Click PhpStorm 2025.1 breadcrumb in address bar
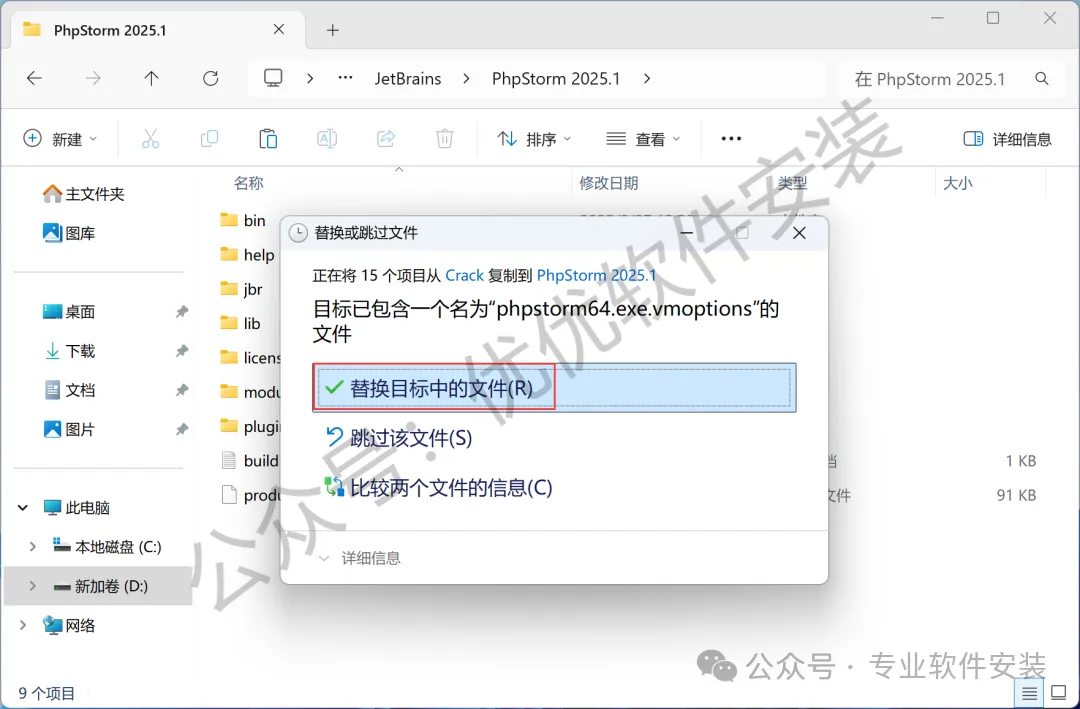1080x709 pixels. pos(556,79)
